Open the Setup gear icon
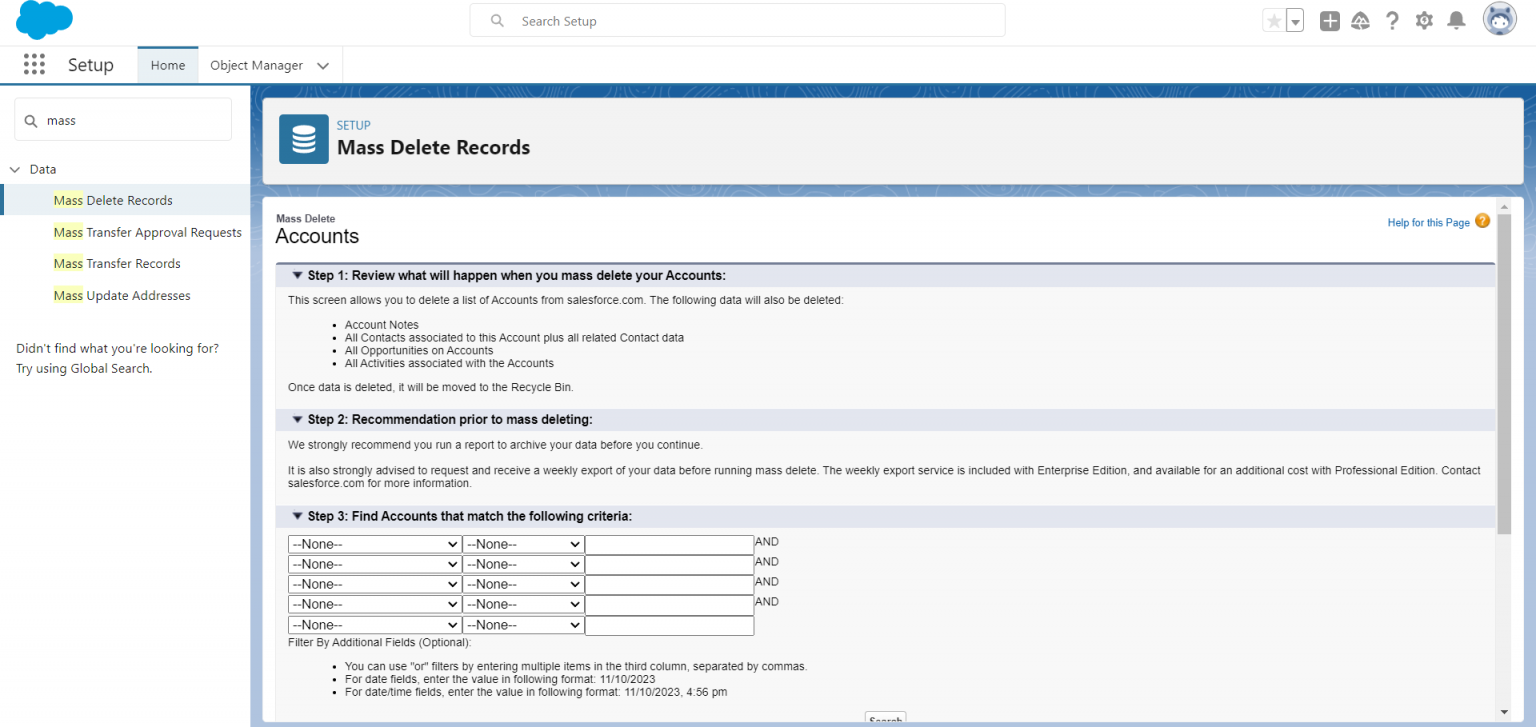Screen dimensions: 1536x727 pos(1424,20)
